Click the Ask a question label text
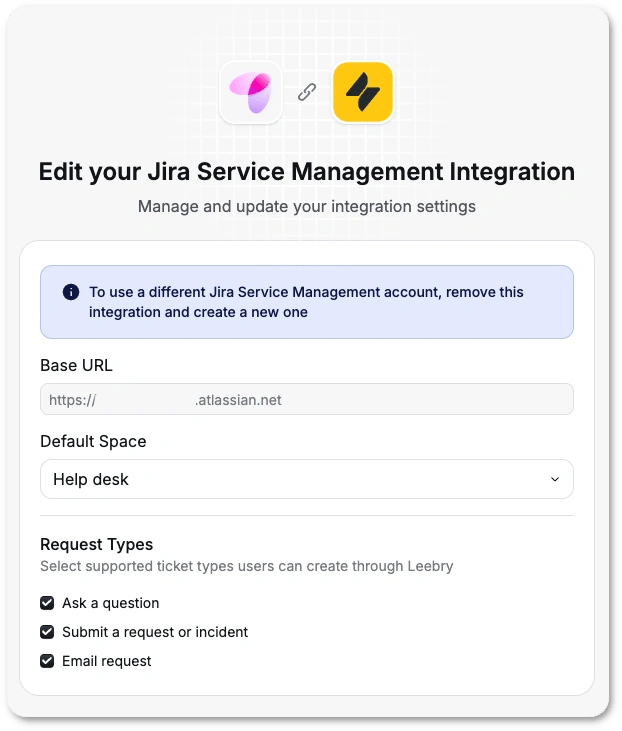Viewport: 622px width, 731px height. click(x=111, y=603)
